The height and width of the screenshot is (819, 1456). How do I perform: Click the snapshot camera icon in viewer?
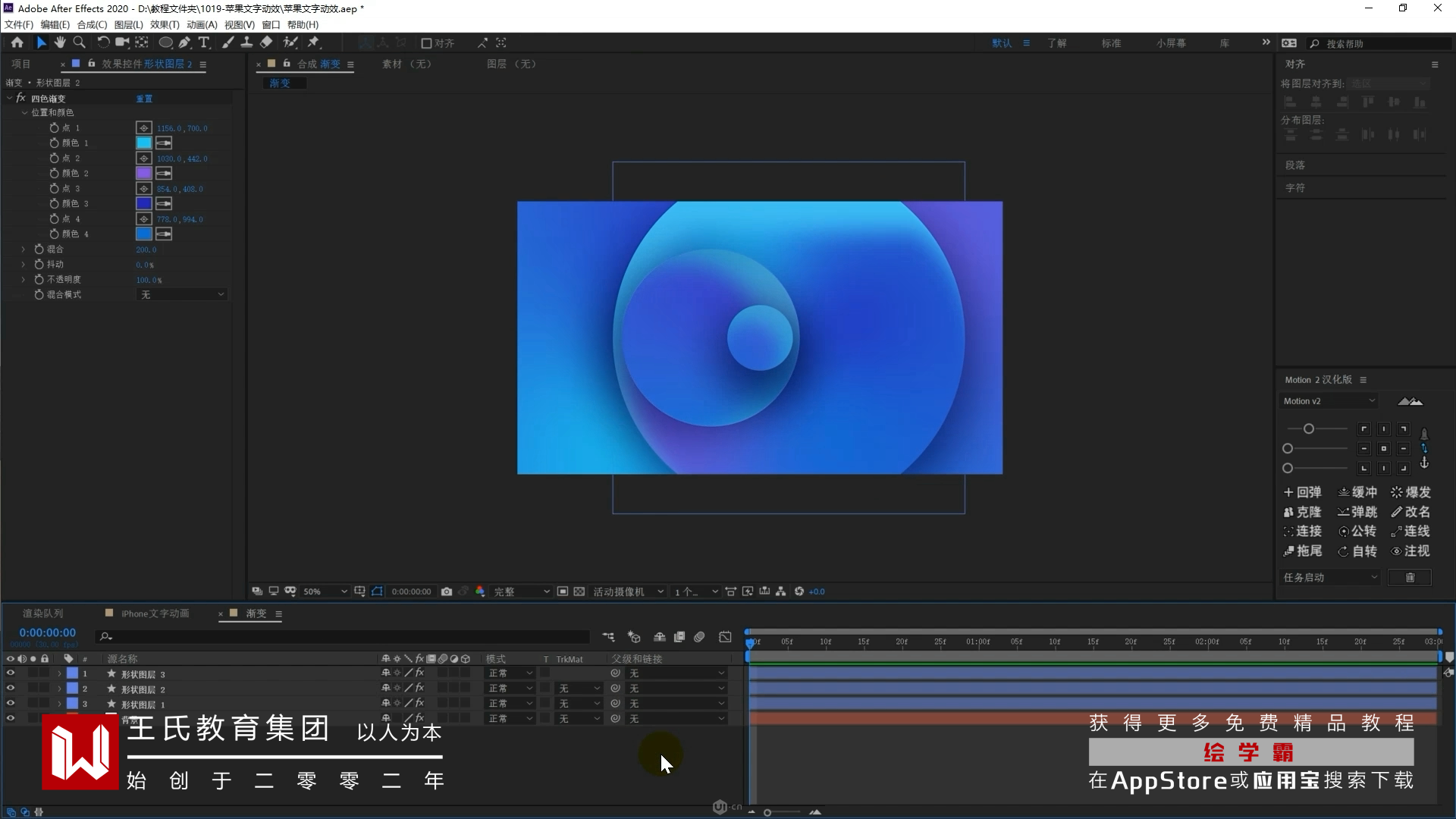[x=447, y=591]
